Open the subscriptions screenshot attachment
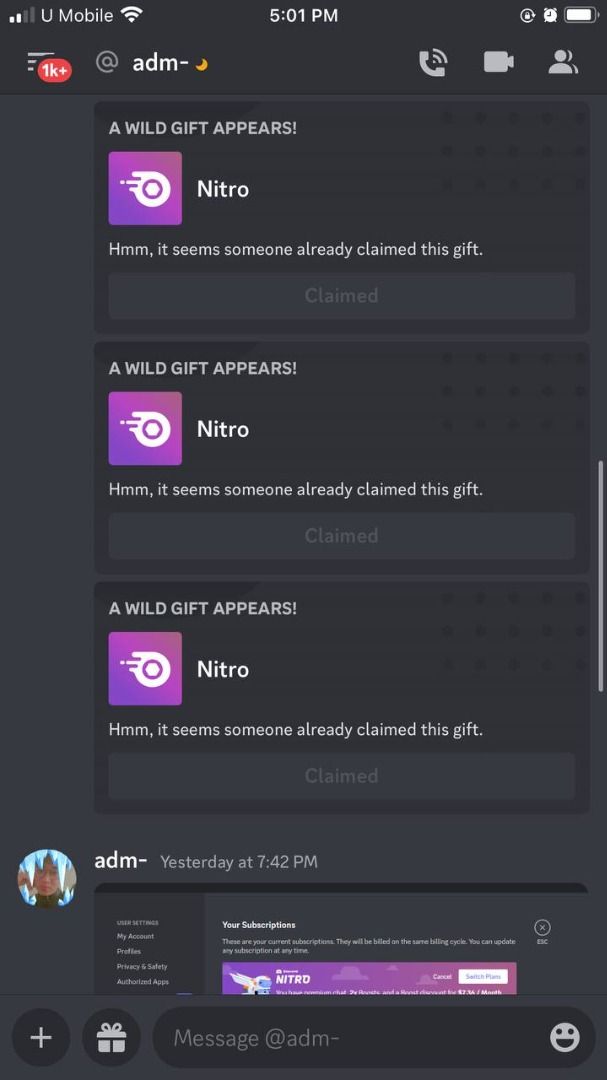Screen dimensions: 607x1080 [x=341, y=939]
